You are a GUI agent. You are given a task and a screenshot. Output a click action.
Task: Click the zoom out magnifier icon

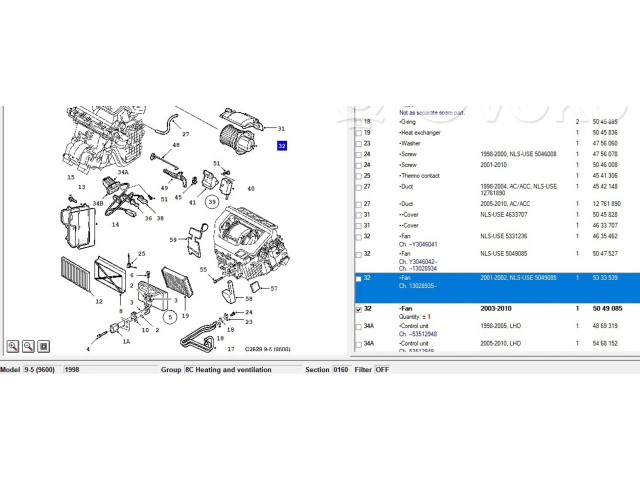click(28, 345)
